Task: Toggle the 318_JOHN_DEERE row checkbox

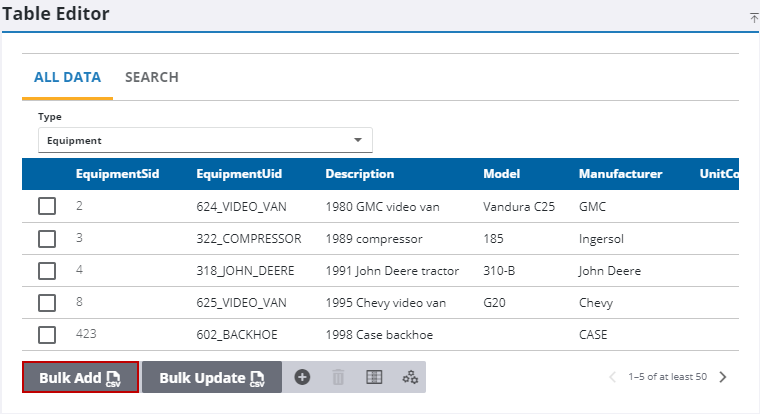Action: [x=47, y=271]
